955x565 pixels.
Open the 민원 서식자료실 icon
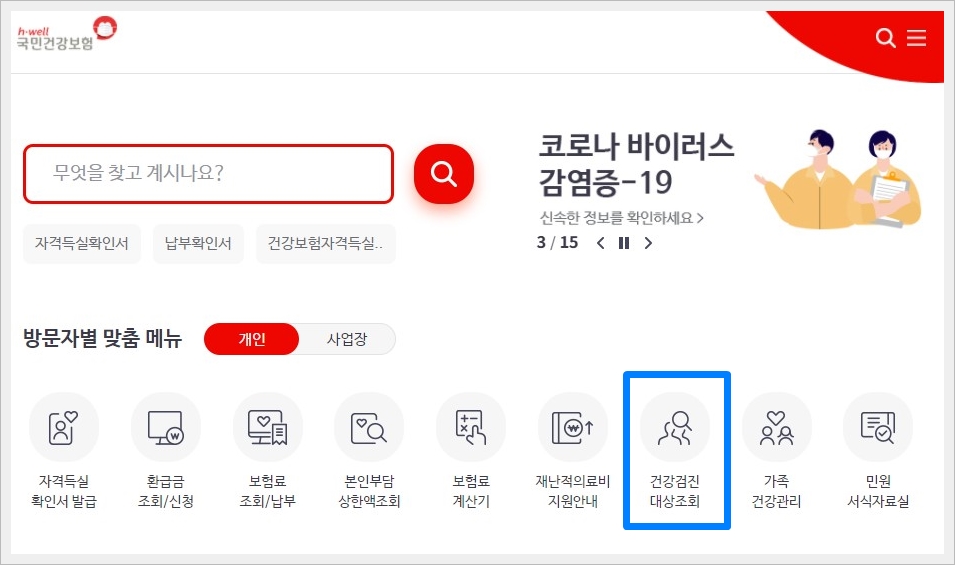click(878, 427)
